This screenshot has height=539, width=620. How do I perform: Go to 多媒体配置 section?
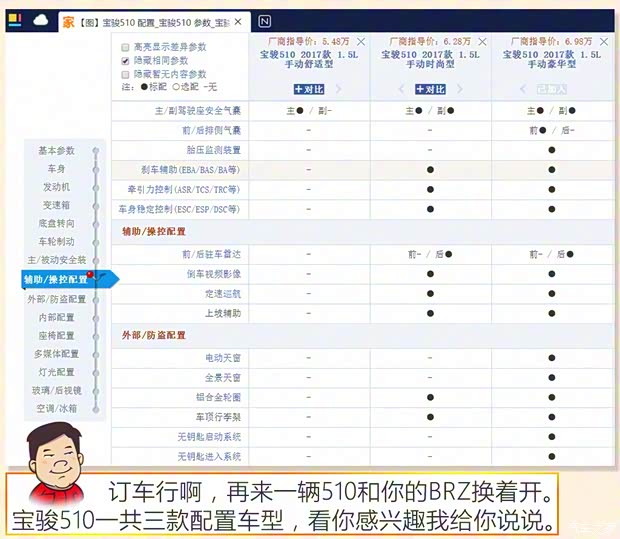57,353
